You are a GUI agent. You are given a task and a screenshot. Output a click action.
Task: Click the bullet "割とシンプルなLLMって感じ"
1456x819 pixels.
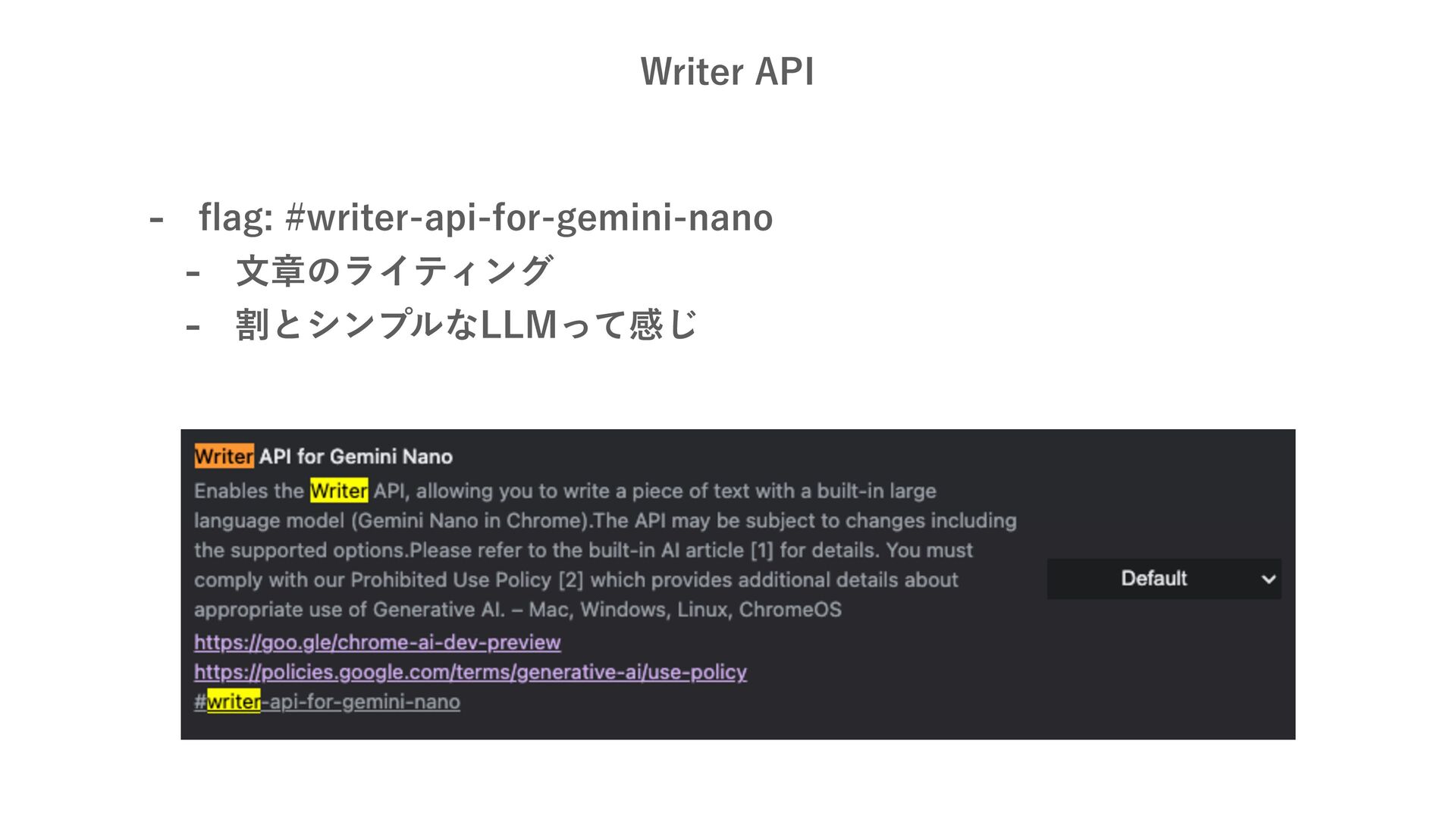(x=466, y=325)
